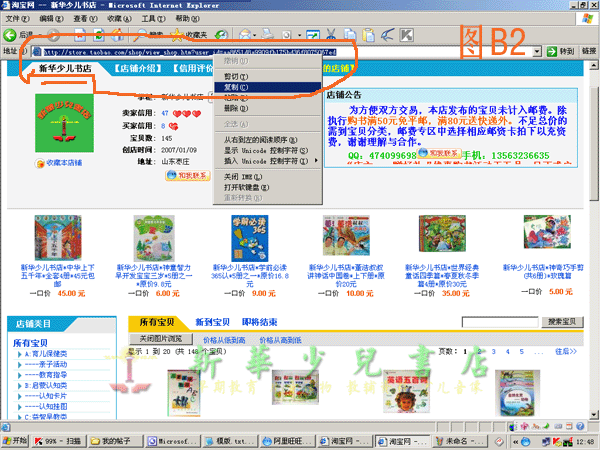Viewport: 600px width, 450px height.
Task: Click the K icon in the toolbar
Action: point(406,35)
